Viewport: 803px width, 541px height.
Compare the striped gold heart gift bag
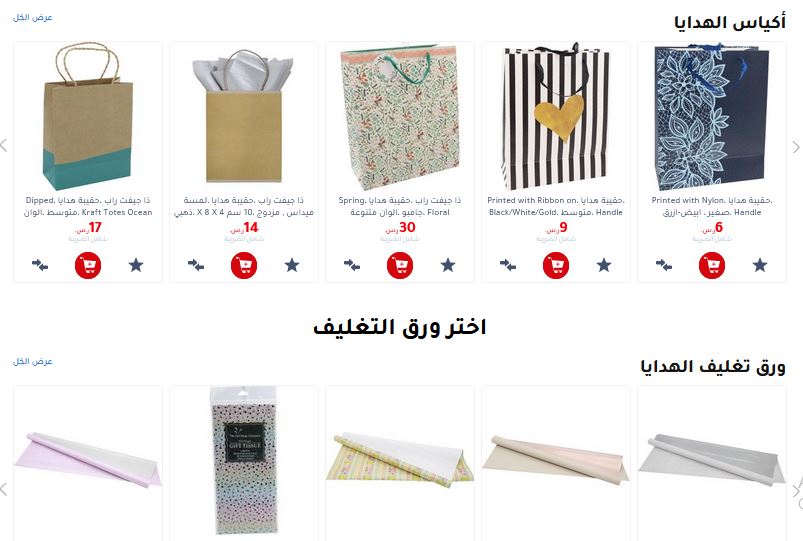click(x=508, y=265)
